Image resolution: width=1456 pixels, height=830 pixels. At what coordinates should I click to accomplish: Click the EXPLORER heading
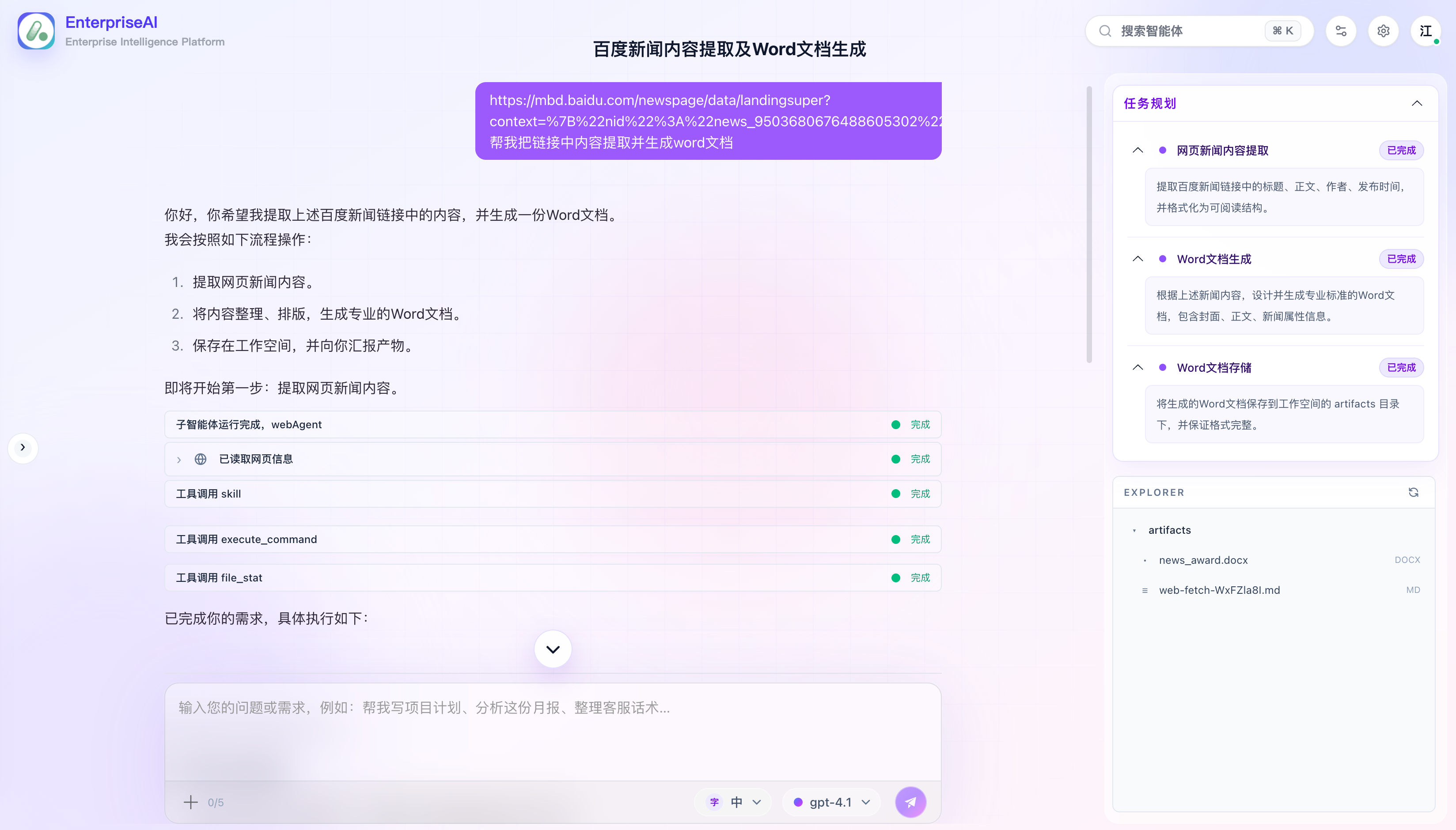tap(1154, 493)
